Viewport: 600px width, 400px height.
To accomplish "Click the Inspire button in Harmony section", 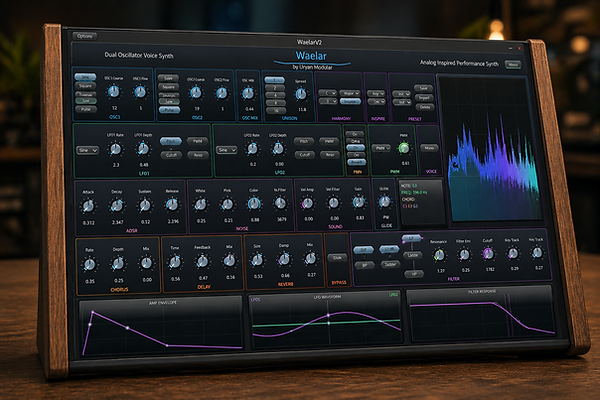I will pyautogui.click(x=351, y=101).
